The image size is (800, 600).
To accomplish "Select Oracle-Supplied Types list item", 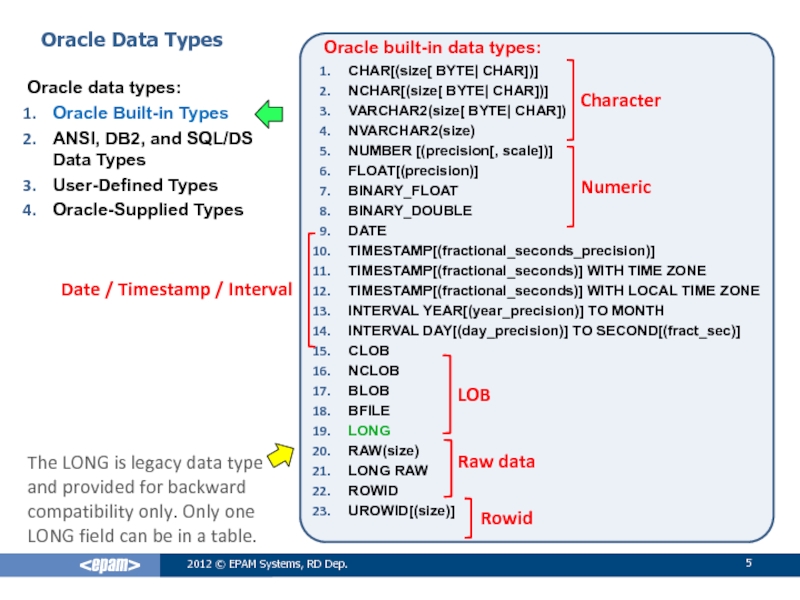I will pyautogui.click(x=147, y=209).
